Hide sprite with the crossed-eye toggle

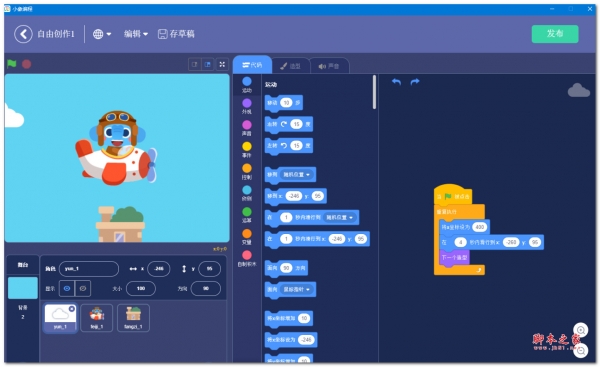pyautogui.click(x=83, y=288)
